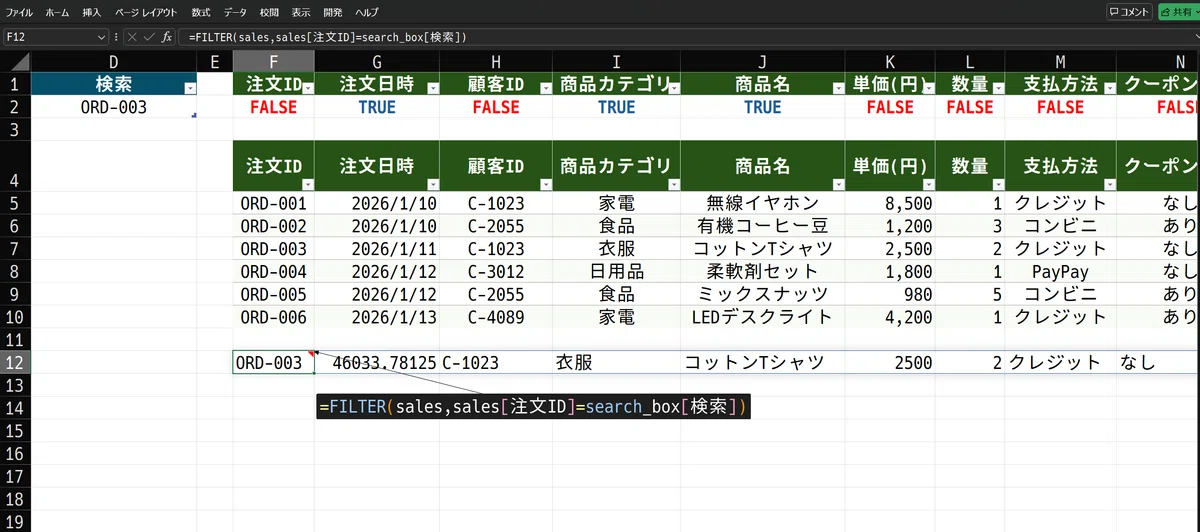Click the 980 unit price cell
Viewport: 1200px width, 532px height.
pos(891,294)
